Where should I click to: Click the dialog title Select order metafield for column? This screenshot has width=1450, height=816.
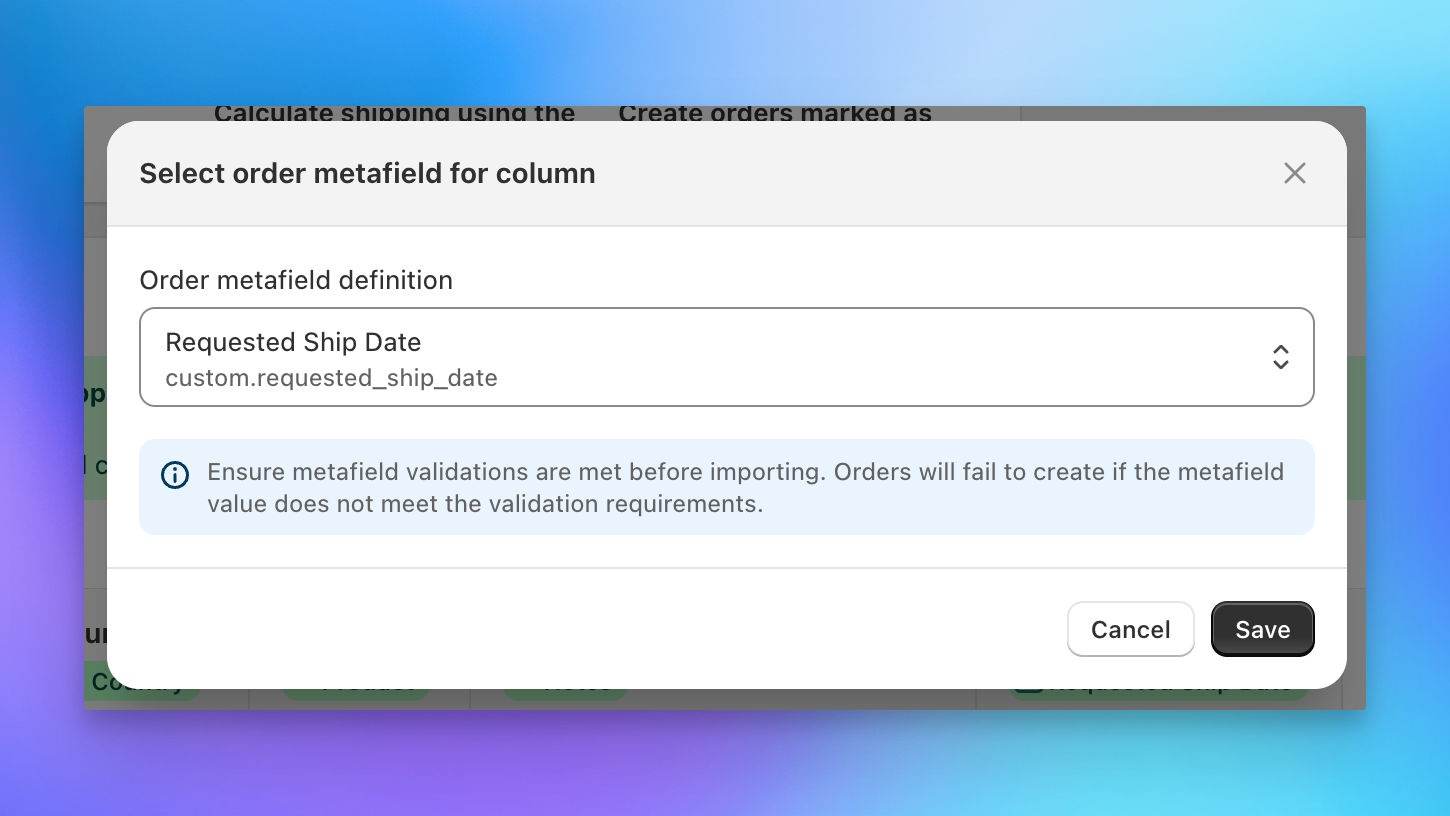[367, 173]
